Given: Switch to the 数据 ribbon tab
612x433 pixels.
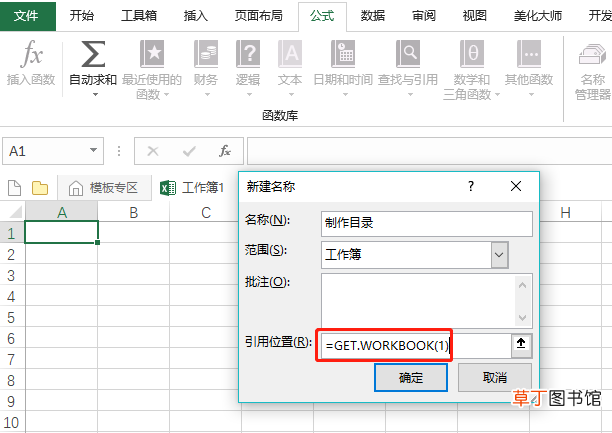Looking at the screenshot, I should tap(373, 16).
